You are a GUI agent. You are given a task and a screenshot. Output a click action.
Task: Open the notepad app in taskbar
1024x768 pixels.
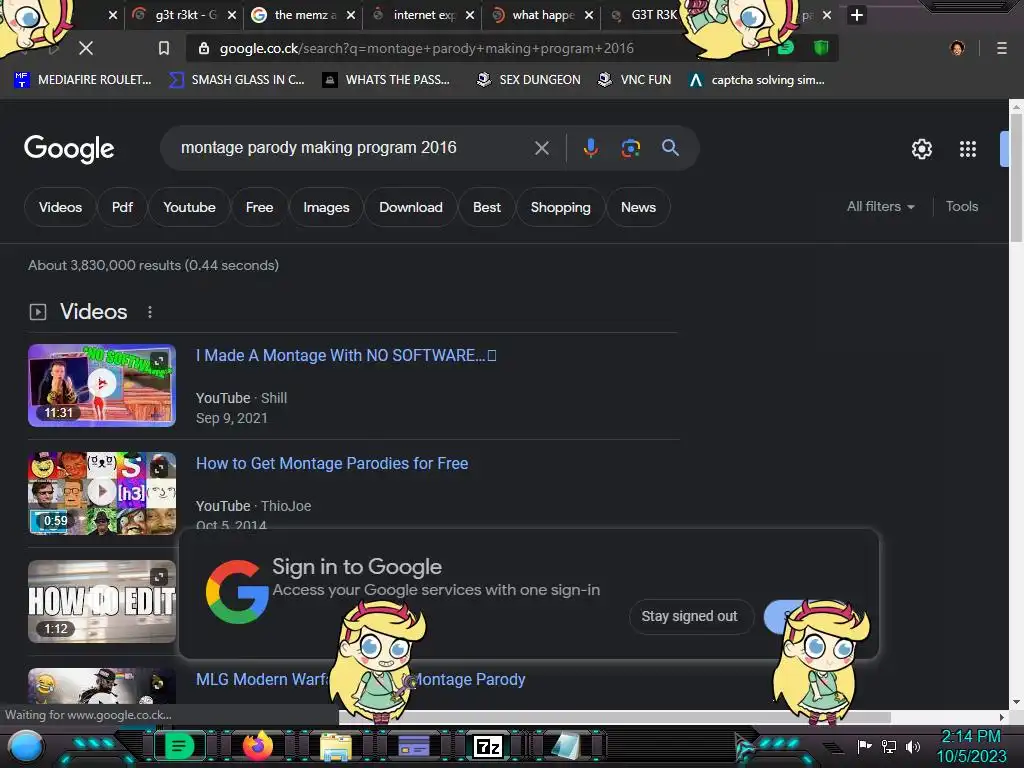pyautogui.click(x=565, y=746)
